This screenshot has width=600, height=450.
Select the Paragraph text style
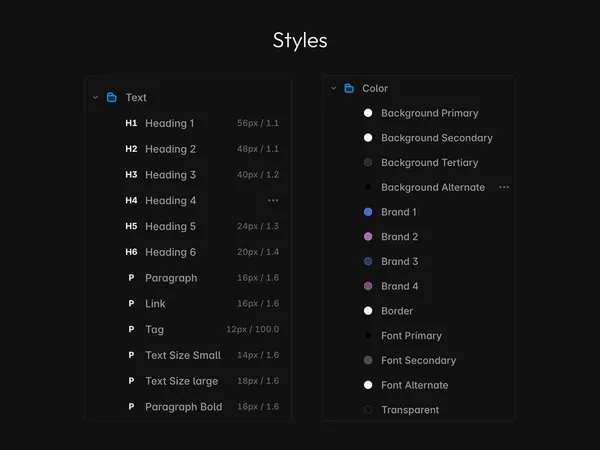(171, 278)
